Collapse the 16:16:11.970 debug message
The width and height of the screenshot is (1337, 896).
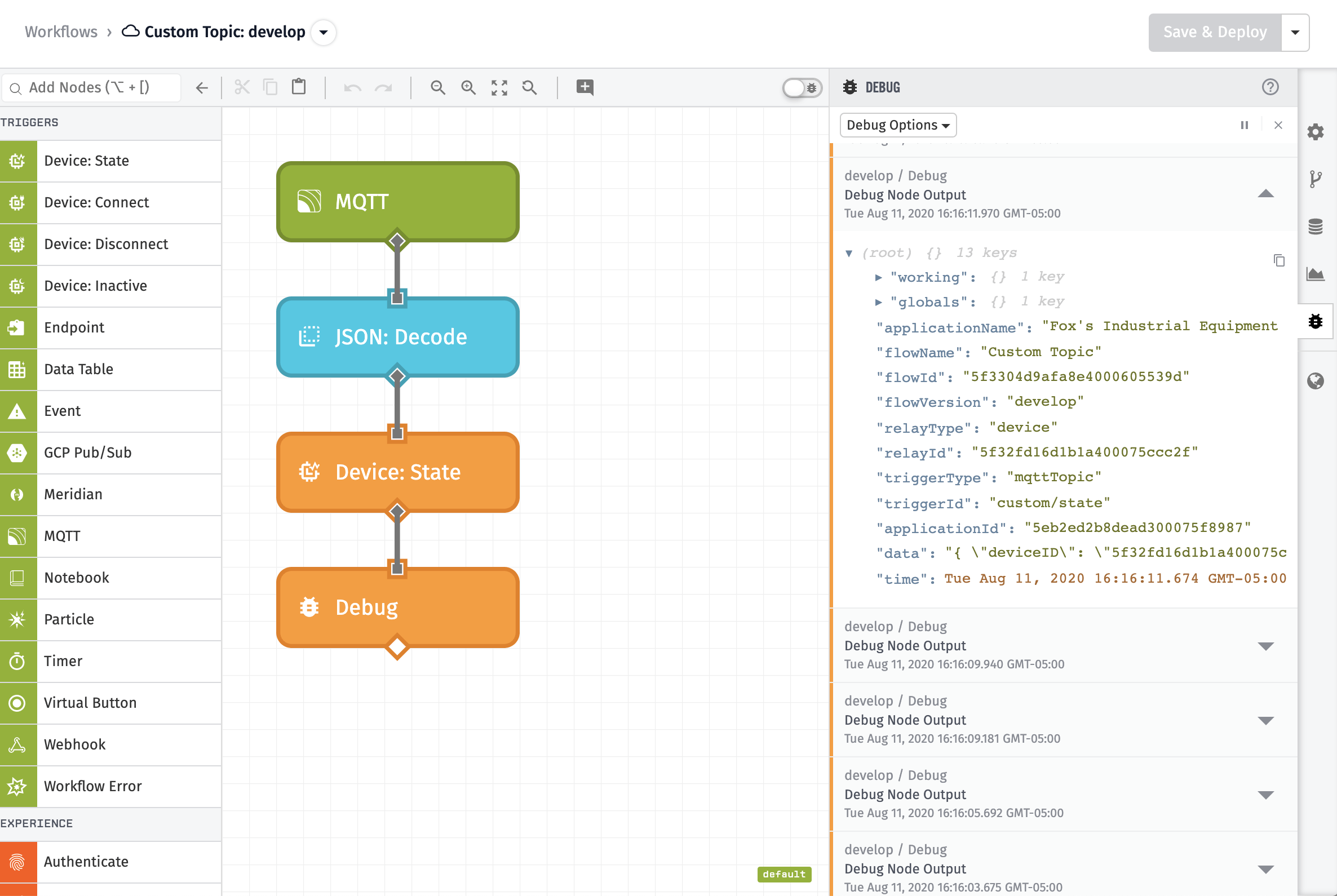(1266, 194)
